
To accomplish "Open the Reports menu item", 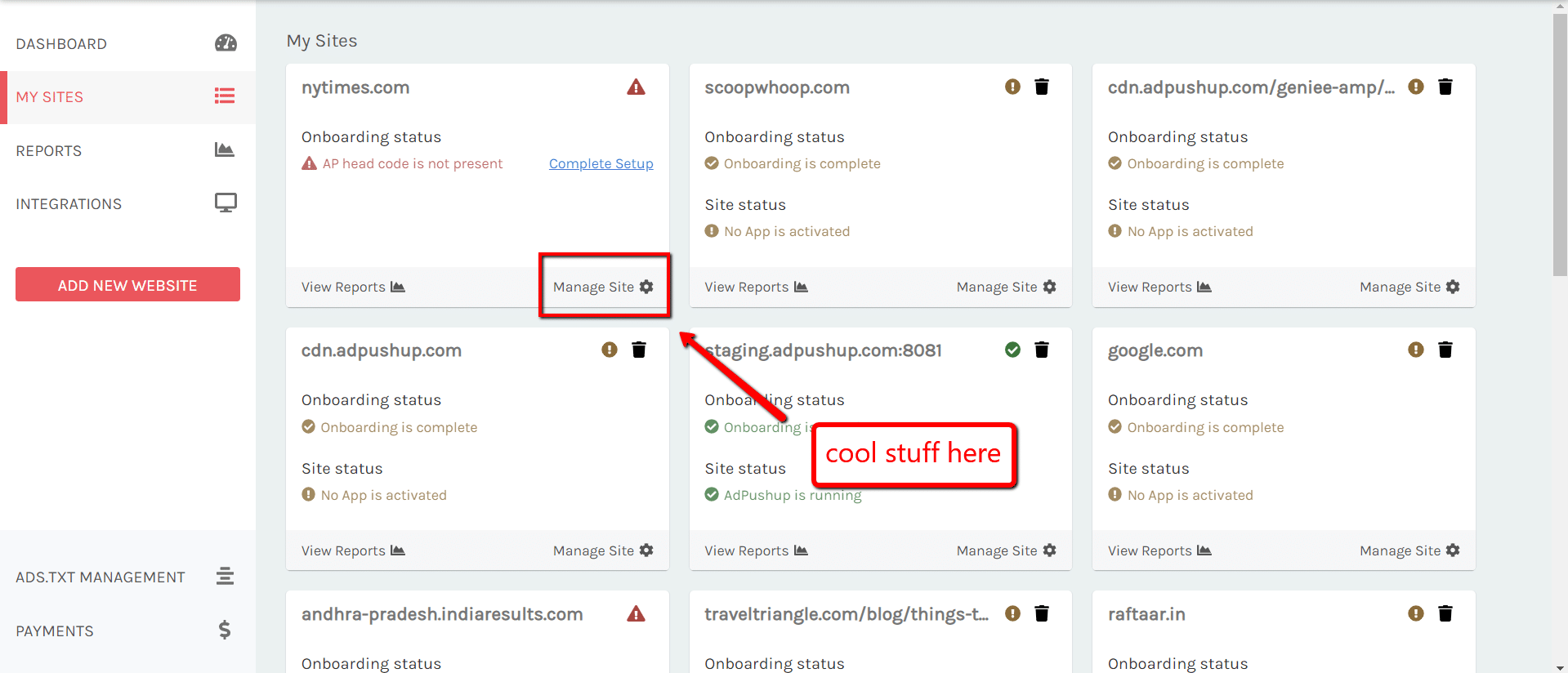I will [127, 150].
